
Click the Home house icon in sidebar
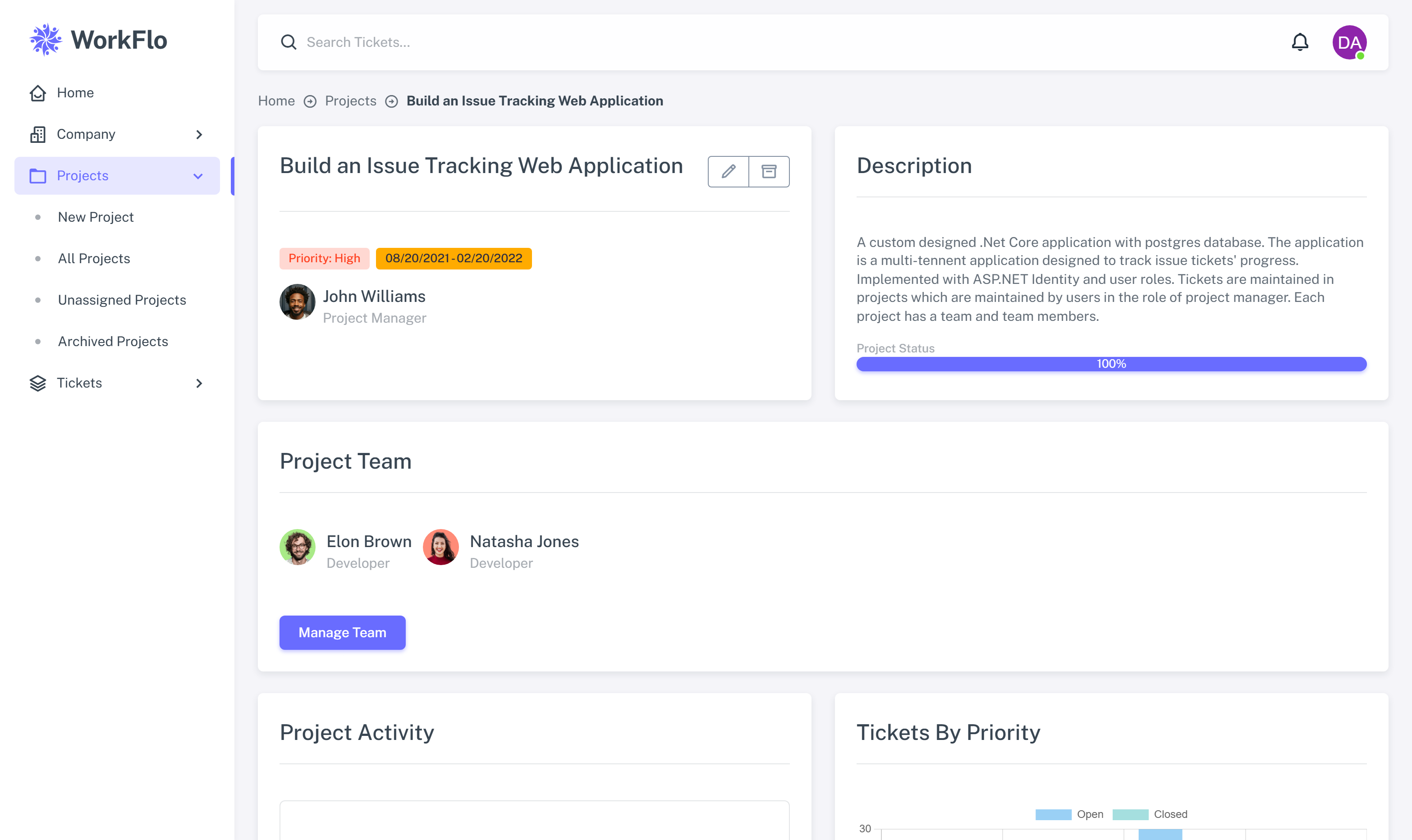point(38,93)
